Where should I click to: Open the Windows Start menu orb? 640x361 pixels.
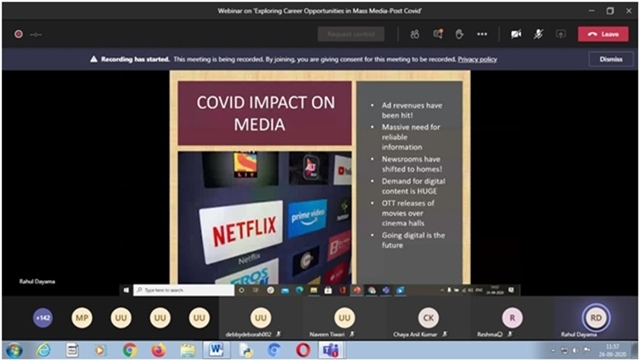(x=14, y=350)
